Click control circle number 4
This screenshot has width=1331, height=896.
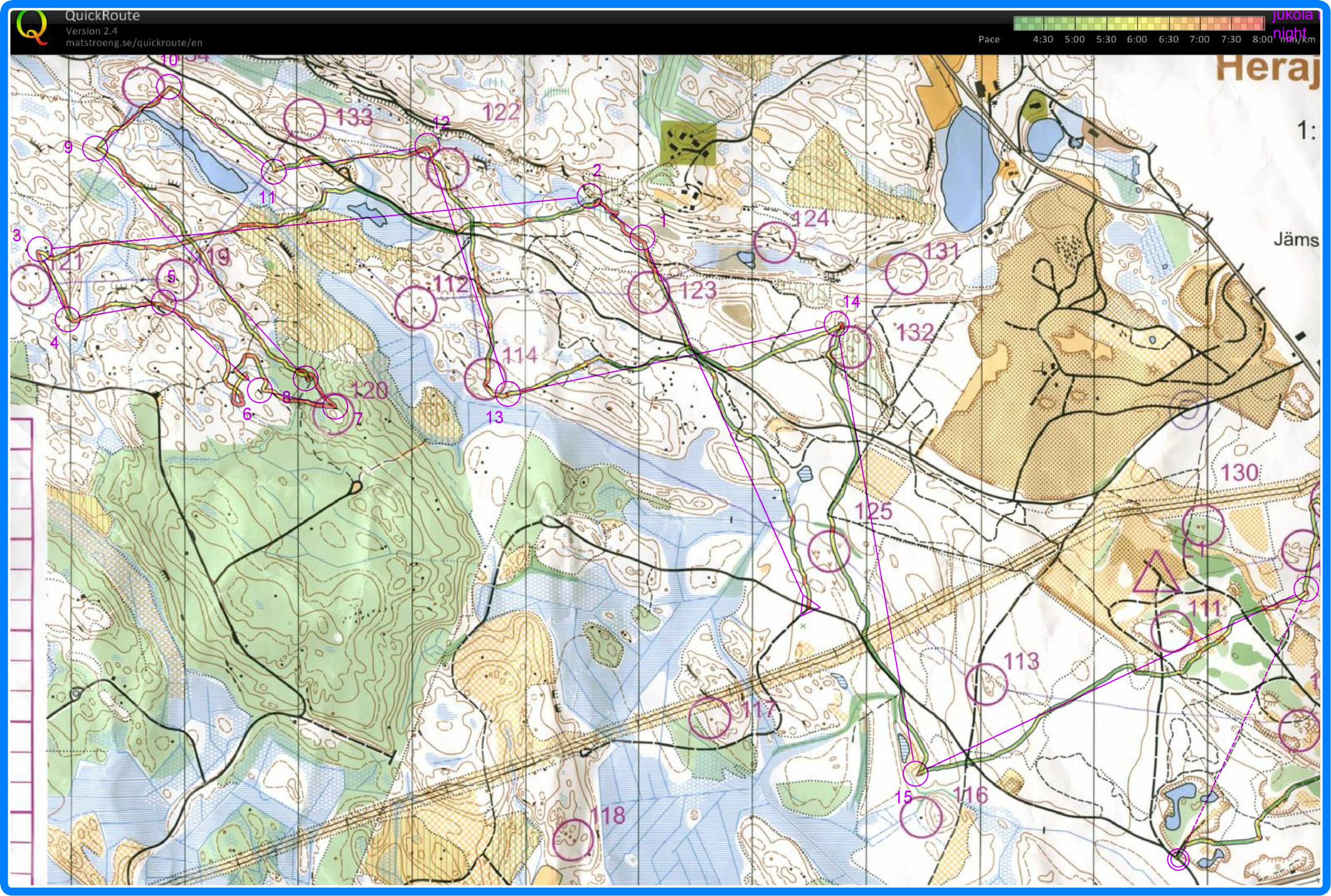68,319
